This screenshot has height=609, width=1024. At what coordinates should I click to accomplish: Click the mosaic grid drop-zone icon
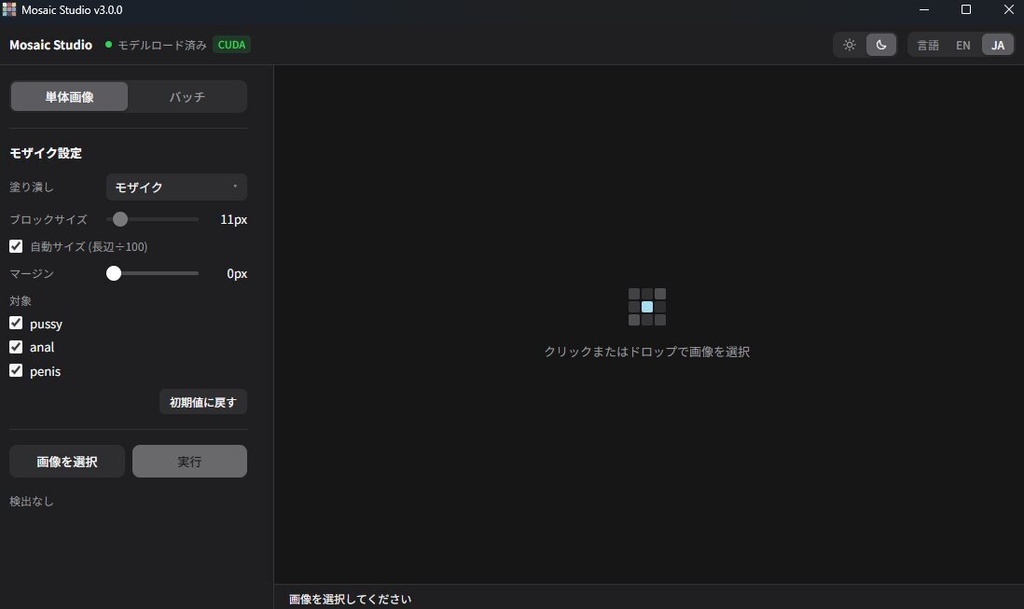tap(647, 307)
